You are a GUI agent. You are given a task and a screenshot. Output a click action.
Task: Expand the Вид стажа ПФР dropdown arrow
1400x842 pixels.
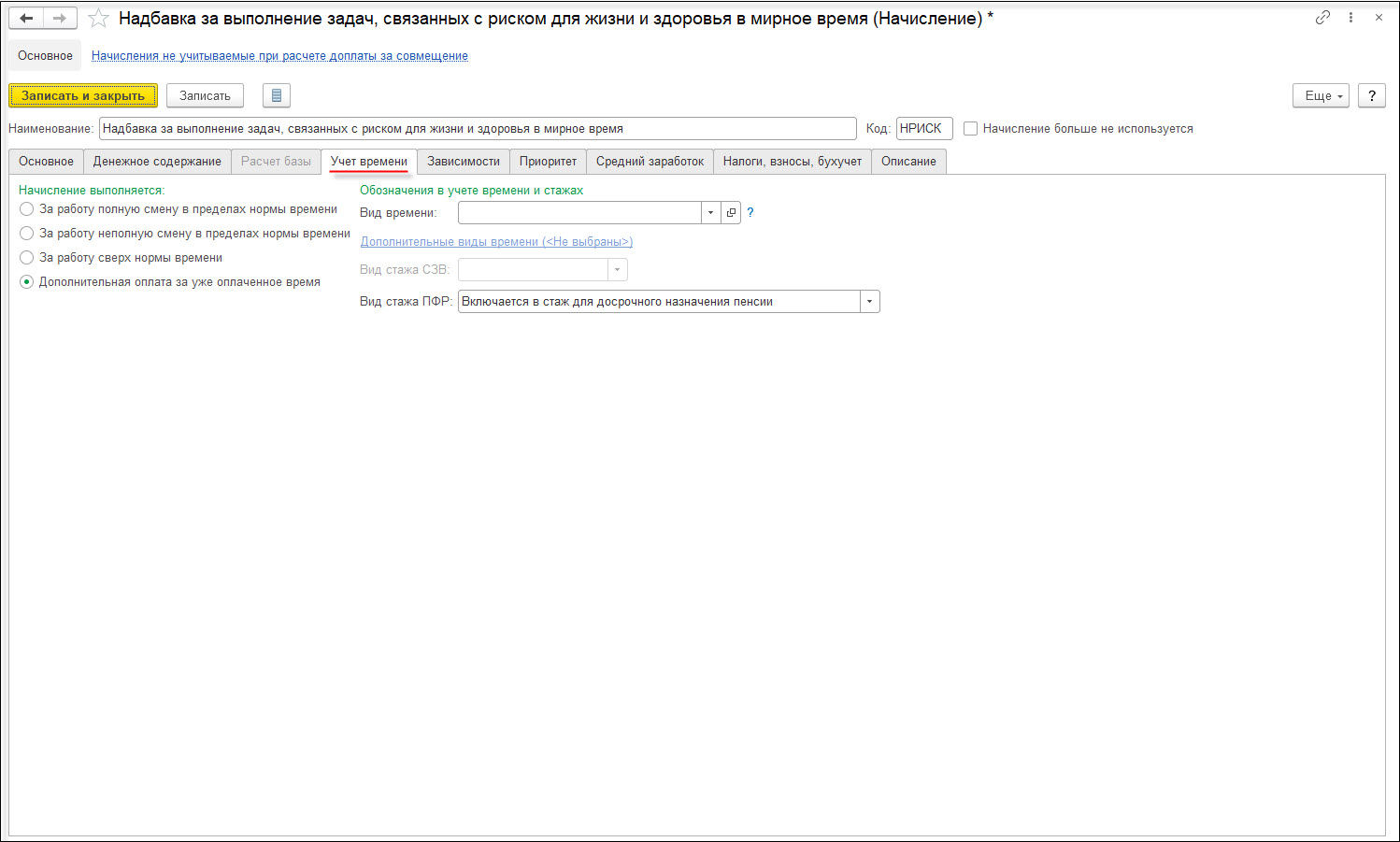[870, 302]
